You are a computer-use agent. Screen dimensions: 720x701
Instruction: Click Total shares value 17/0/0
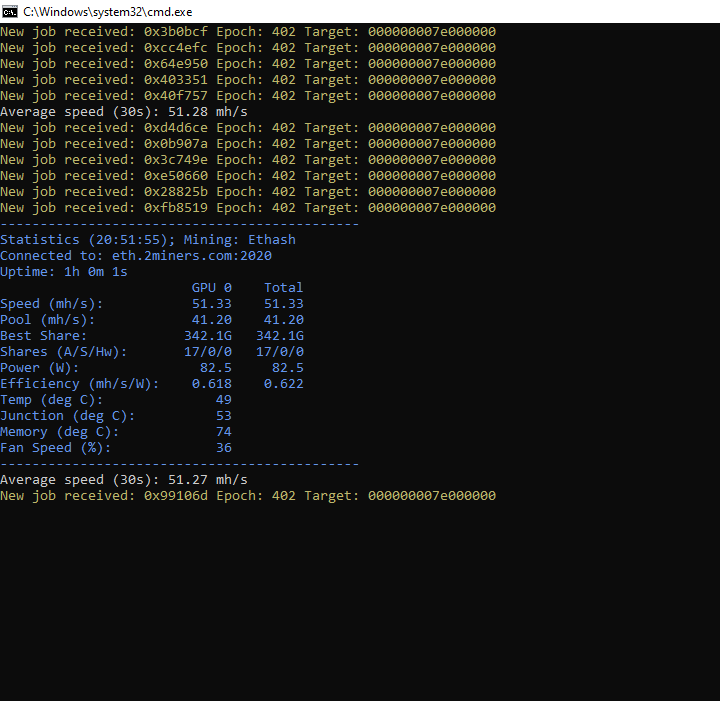(280, 352)
